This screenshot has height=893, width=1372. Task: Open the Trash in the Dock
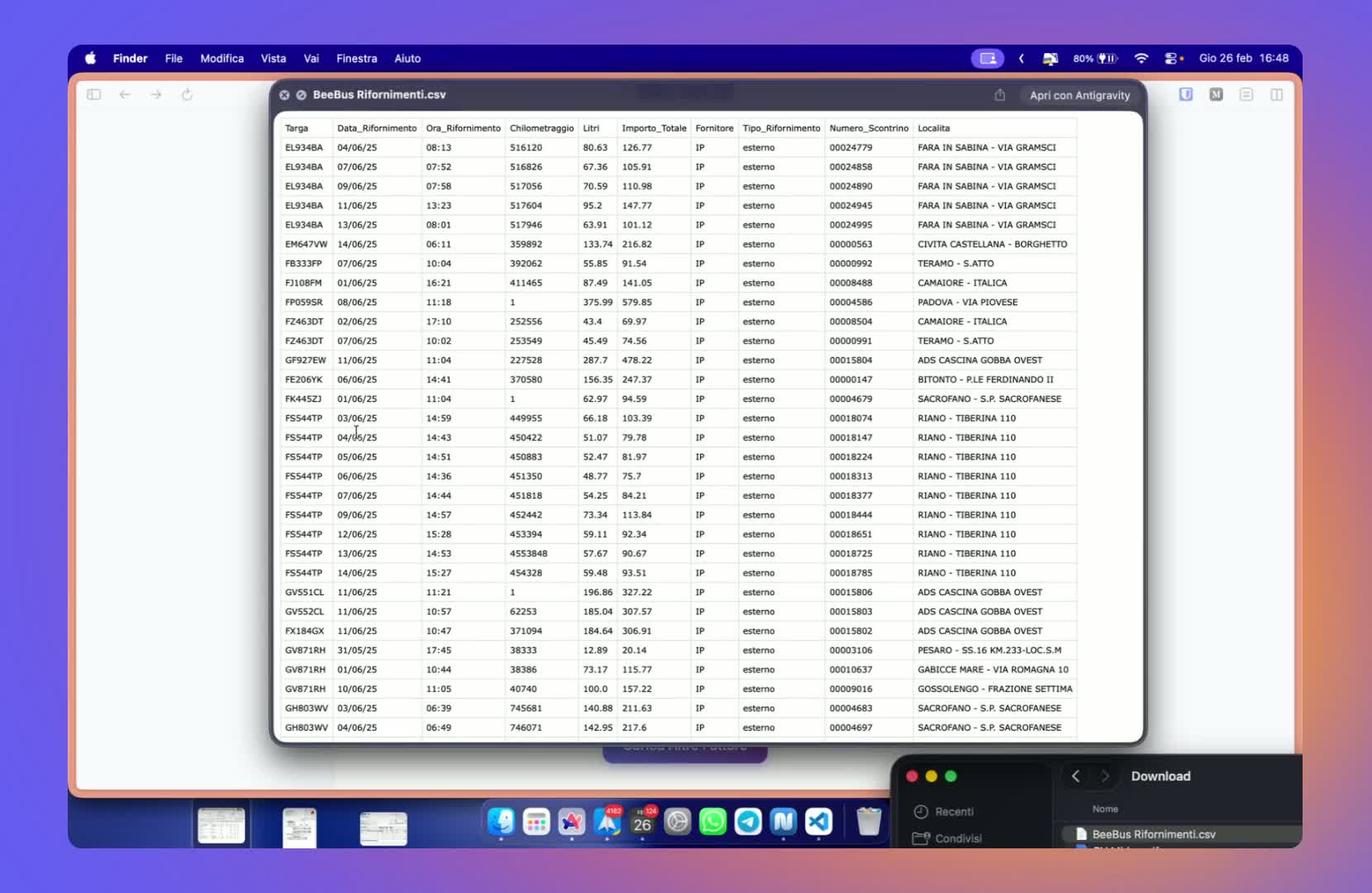point(869,821)
